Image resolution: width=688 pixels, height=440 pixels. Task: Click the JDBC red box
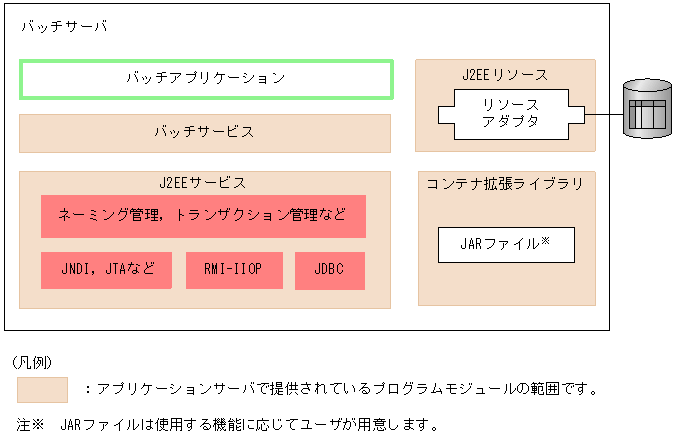click(x=329, y=270)
